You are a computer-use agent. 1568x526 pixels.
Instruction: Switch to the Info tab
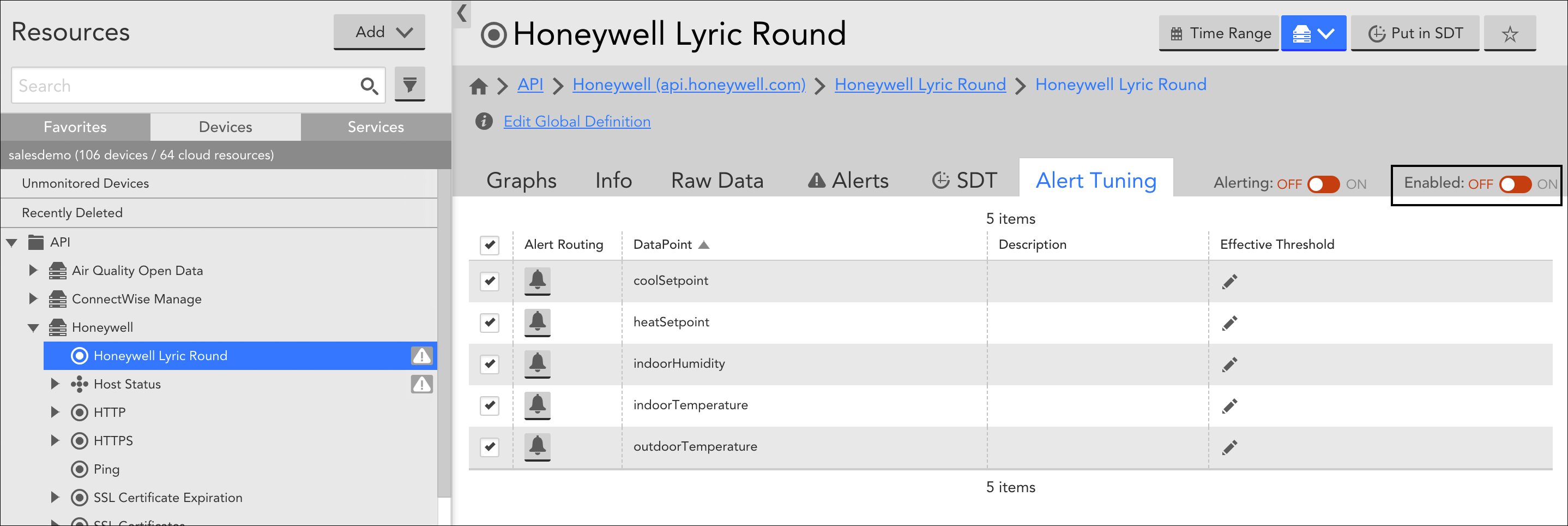613,181
